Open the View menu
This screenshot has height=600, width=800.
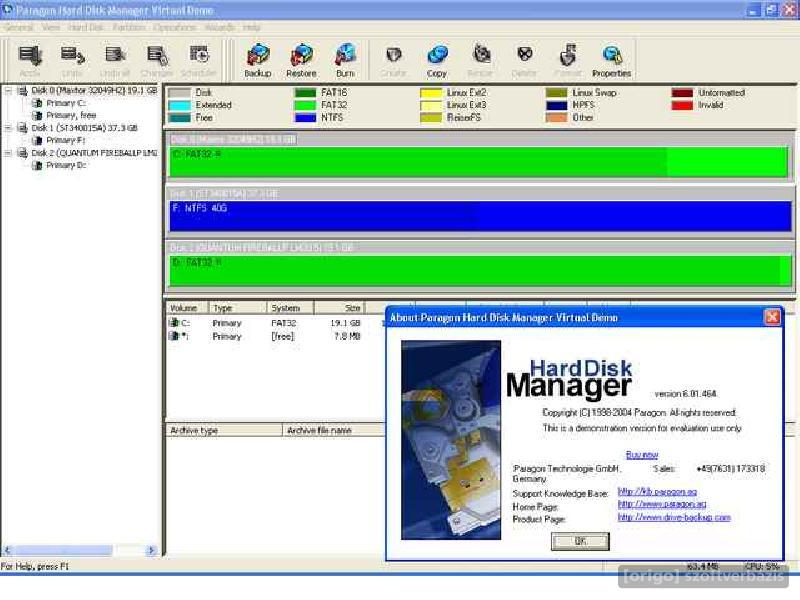51,28
